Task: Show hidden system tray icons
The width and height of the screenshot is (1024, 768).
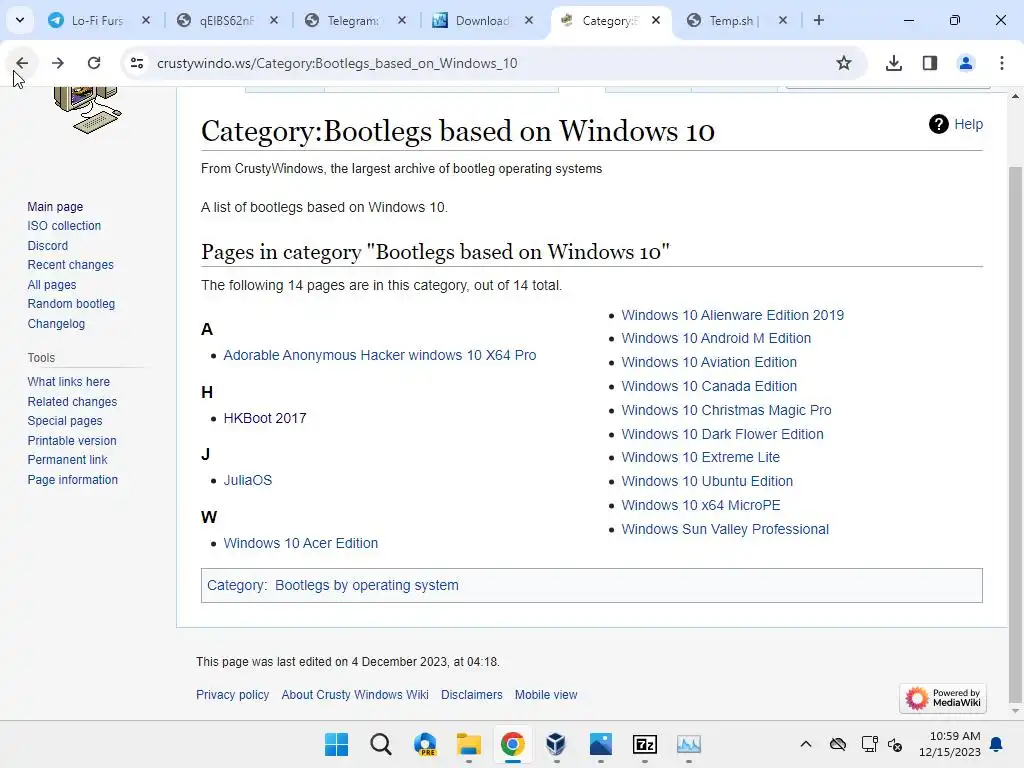Action: pyautogui.click(x=806, y=744)
